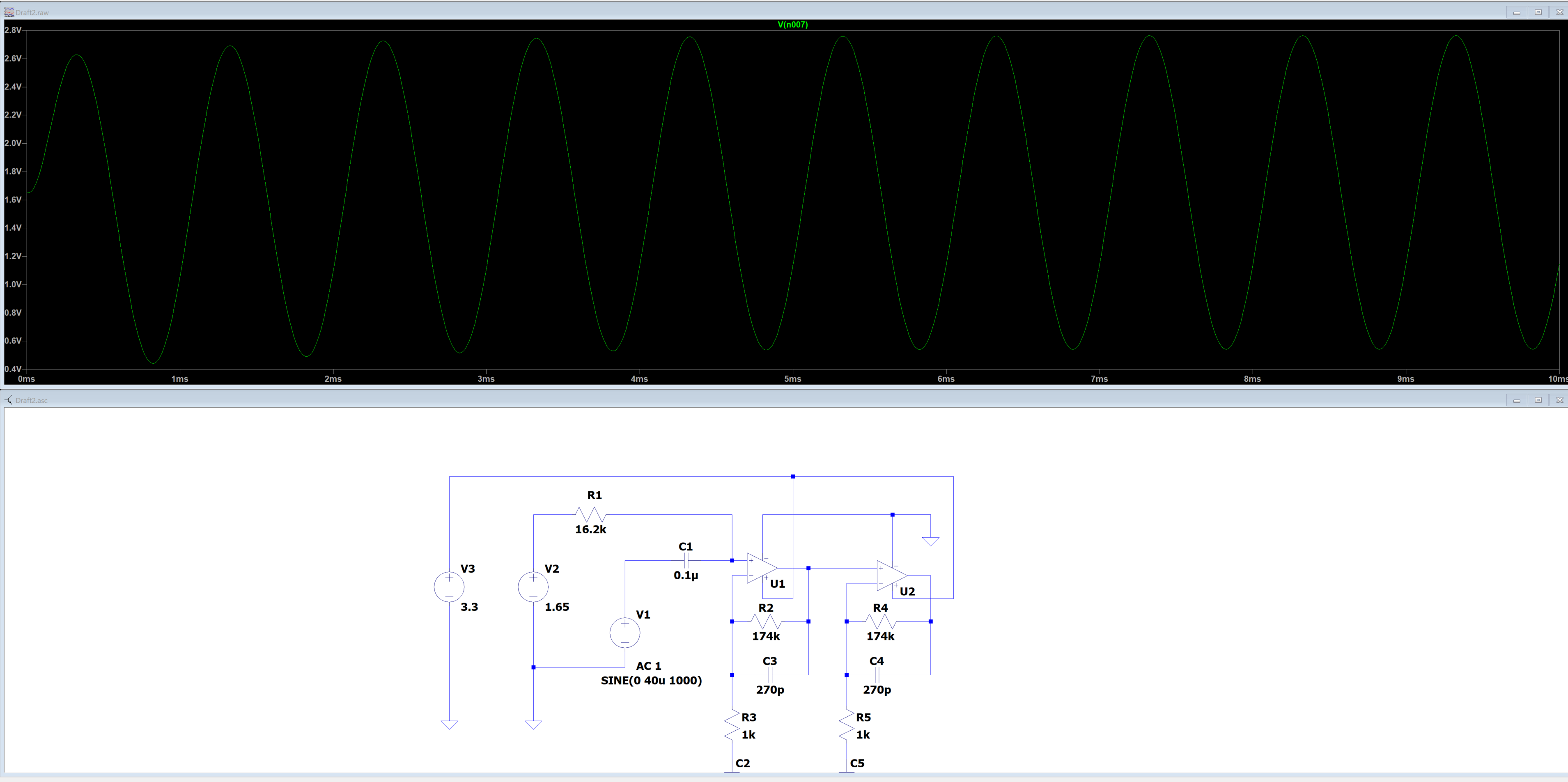The height and width of the screenshot is (782, 1568).
Task: Minimize the Draft2.asc window
Action: click(x=1516, y=400)
